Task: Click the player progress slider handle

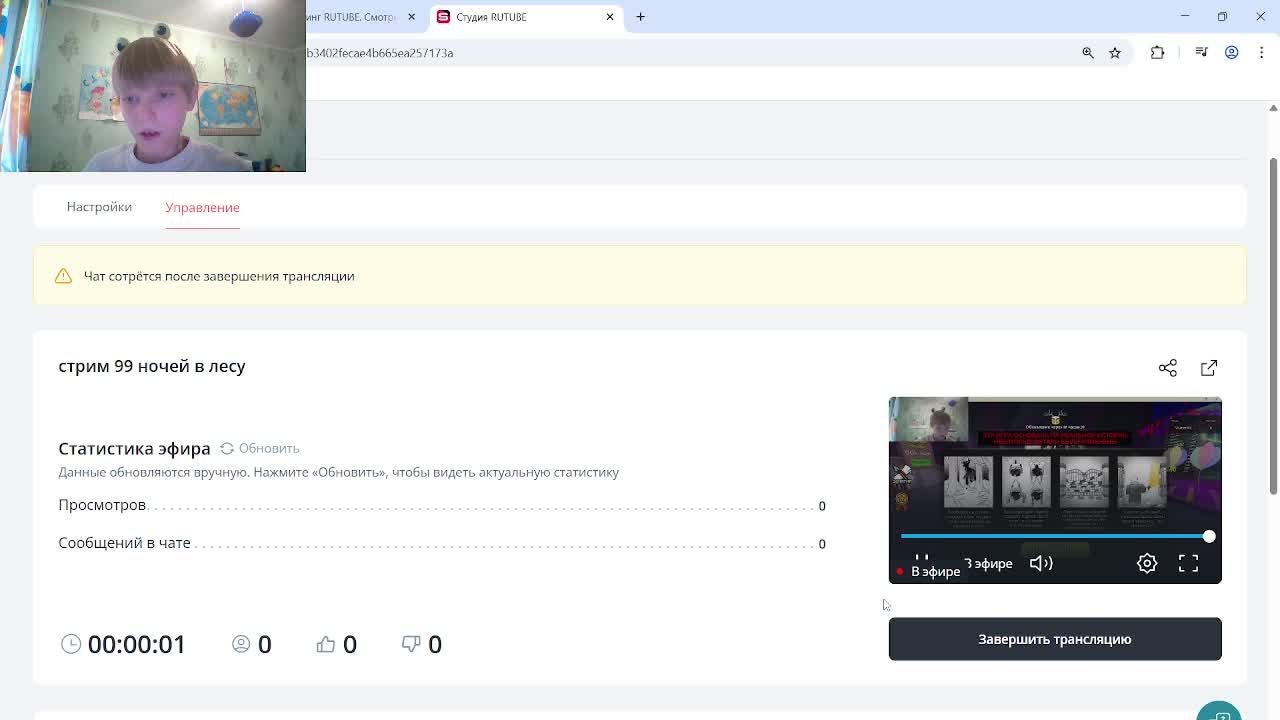Action: pos(1209,537)
